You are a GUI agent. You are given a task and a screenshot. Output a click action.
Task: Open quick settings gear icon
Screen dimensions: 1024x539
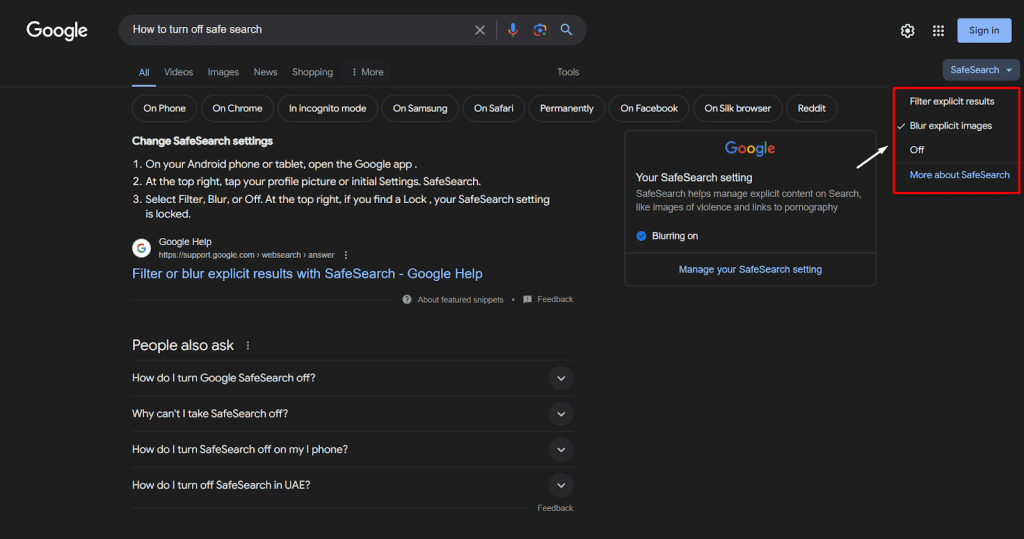(907, 31)
